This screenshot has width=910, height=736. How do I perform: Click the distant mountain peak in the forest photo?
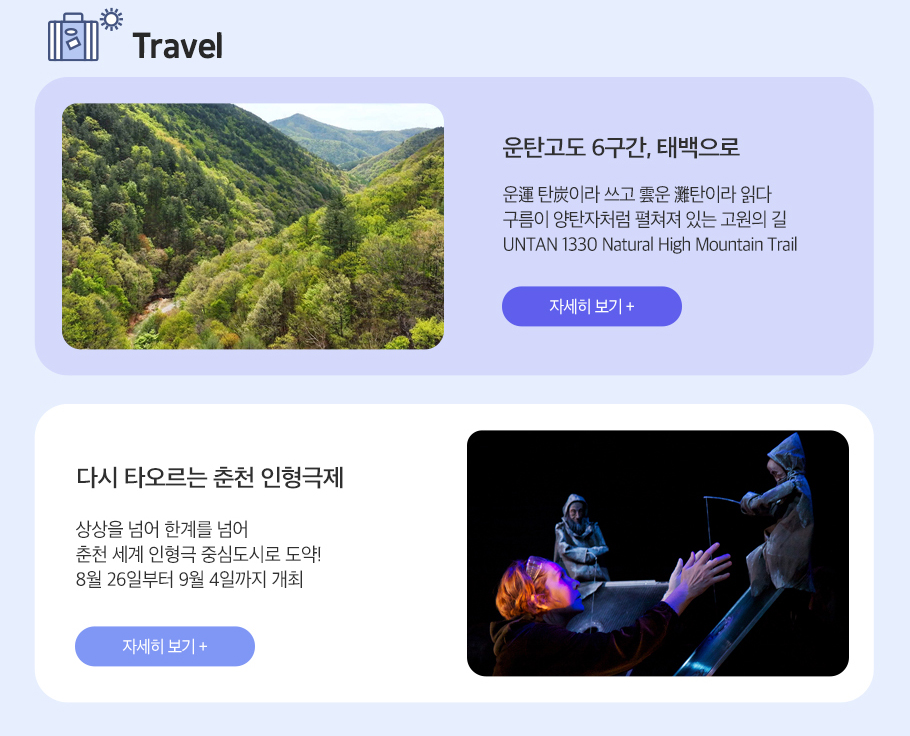pos(298,121)
